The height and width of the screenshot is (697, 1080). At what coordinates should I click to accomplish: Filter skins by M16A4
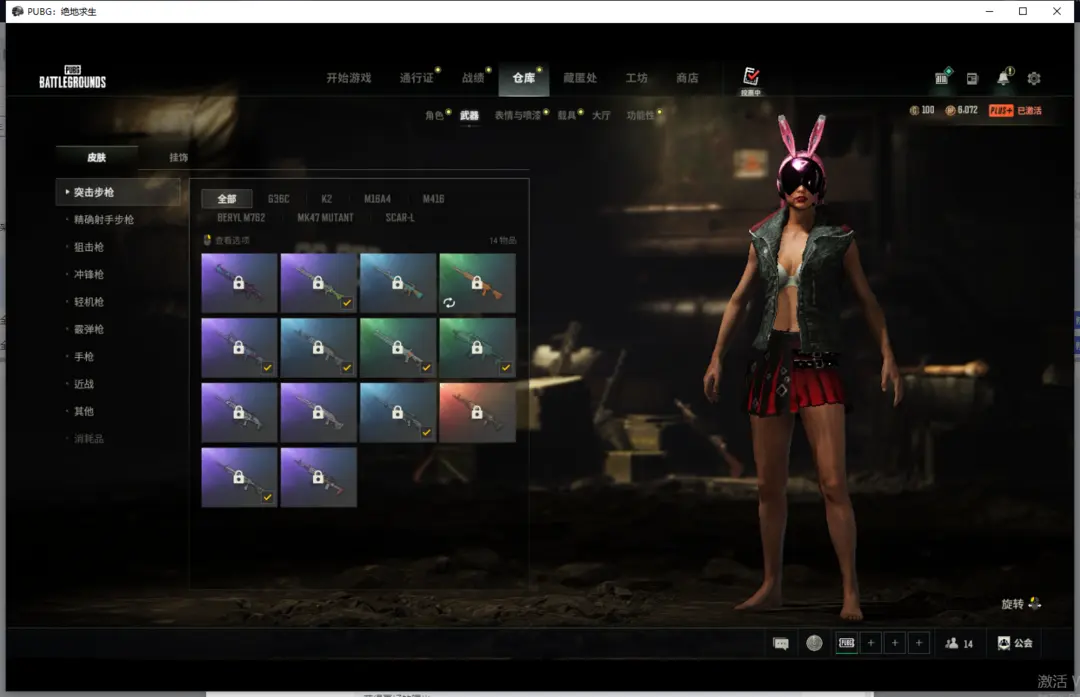377,199
